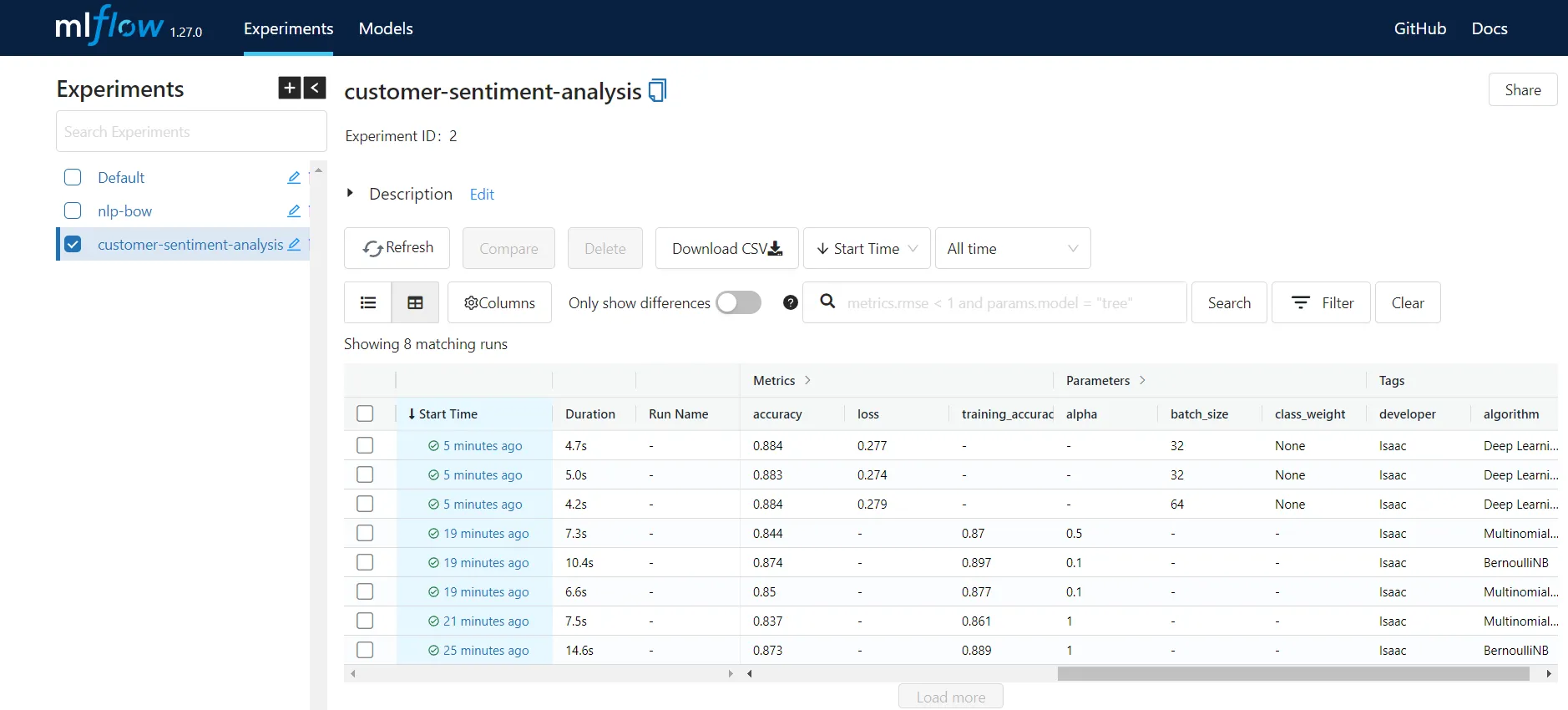Select the Default experiment checkbox
This screenshot has width=1568, height=710.
click(73, 177)
